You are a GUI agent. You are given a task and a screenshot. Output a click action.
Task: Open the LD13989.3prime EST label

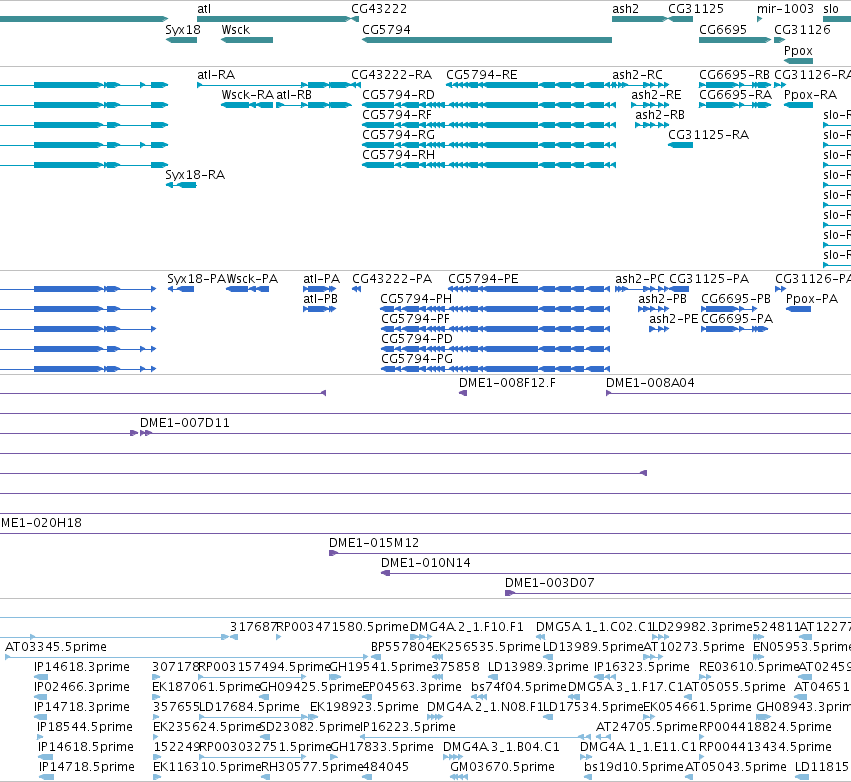(538, 667)
